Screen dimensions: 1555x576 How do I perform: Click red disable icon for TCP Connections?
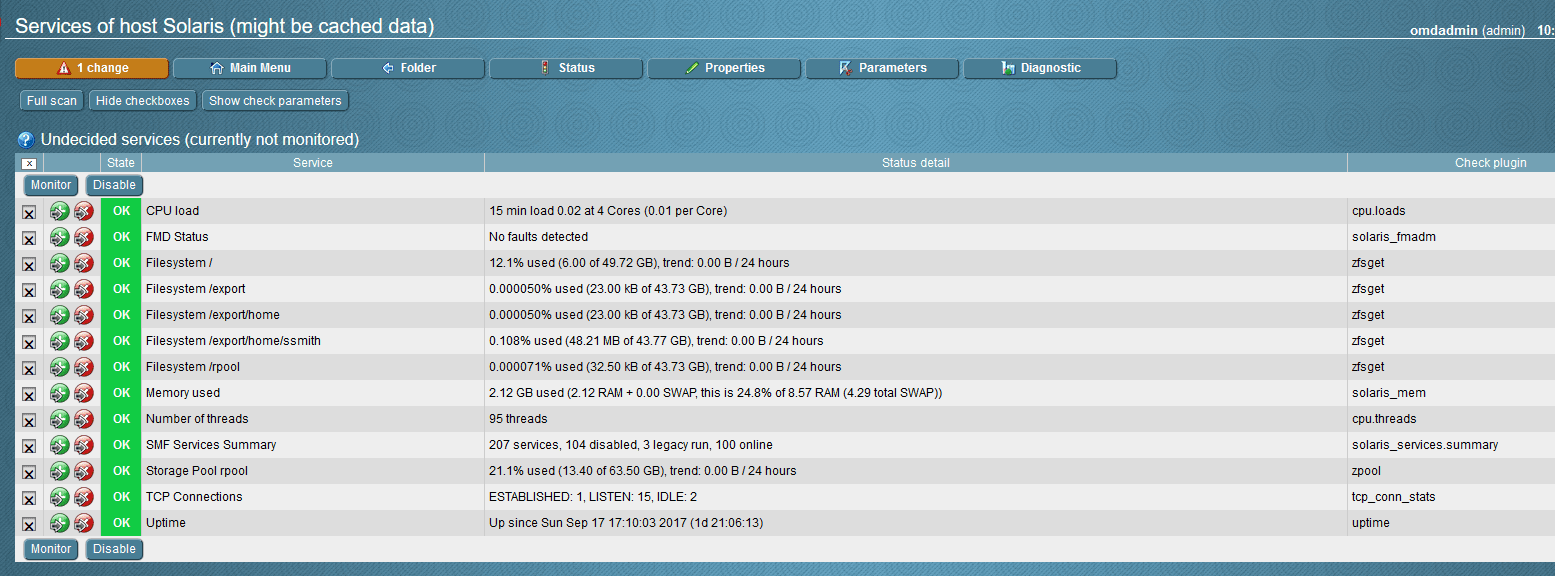(84, 497)
